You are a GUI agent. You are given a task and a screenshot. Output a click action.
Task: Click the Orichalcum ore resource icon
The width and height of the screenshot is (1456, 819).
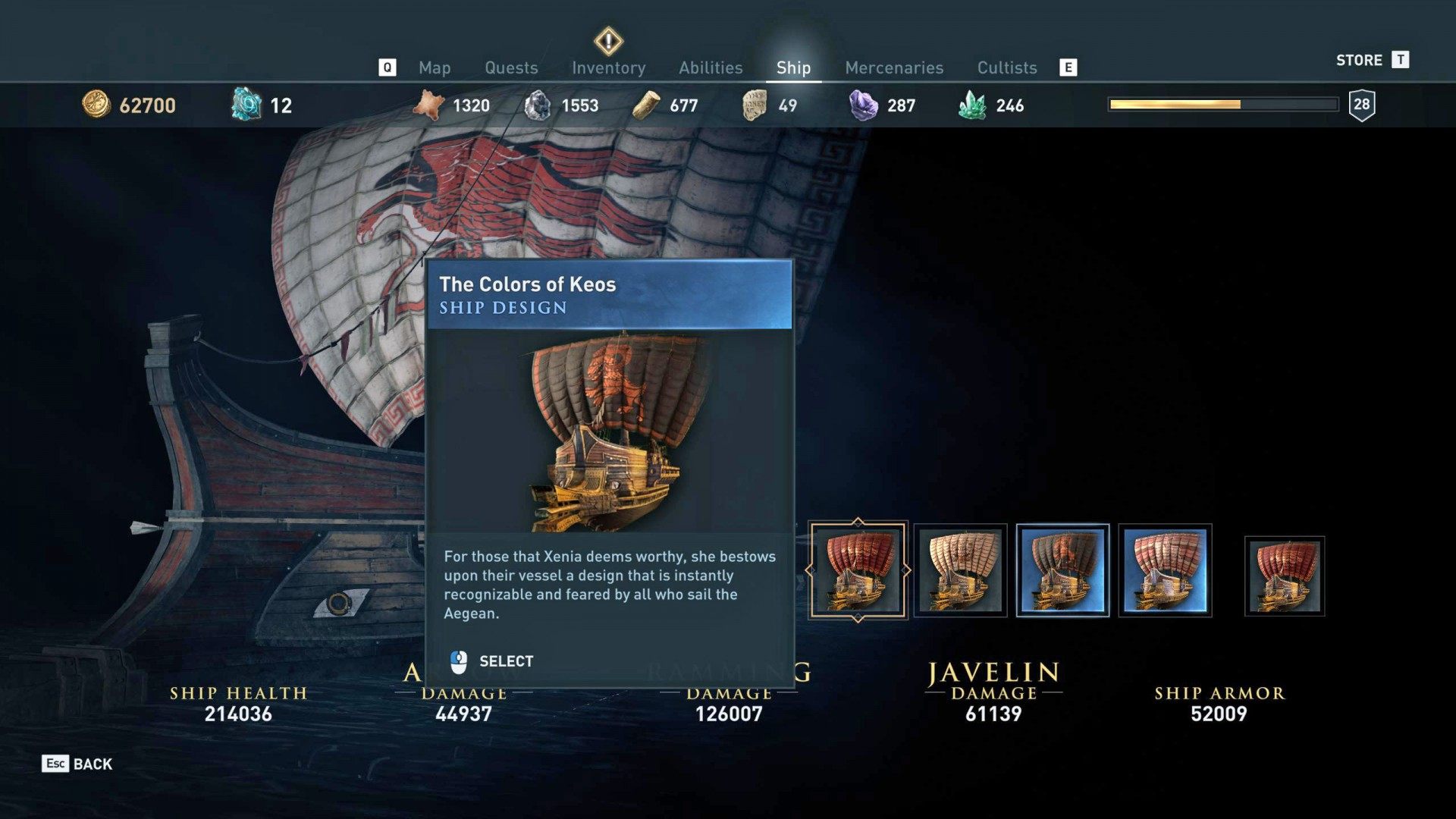coord(246,105)
